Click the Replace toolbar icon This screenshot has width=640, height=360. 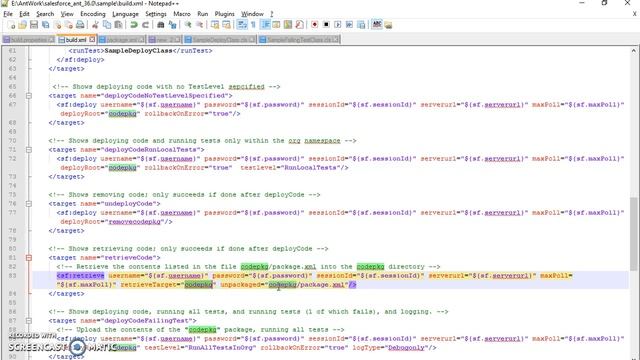pos(172,25)
